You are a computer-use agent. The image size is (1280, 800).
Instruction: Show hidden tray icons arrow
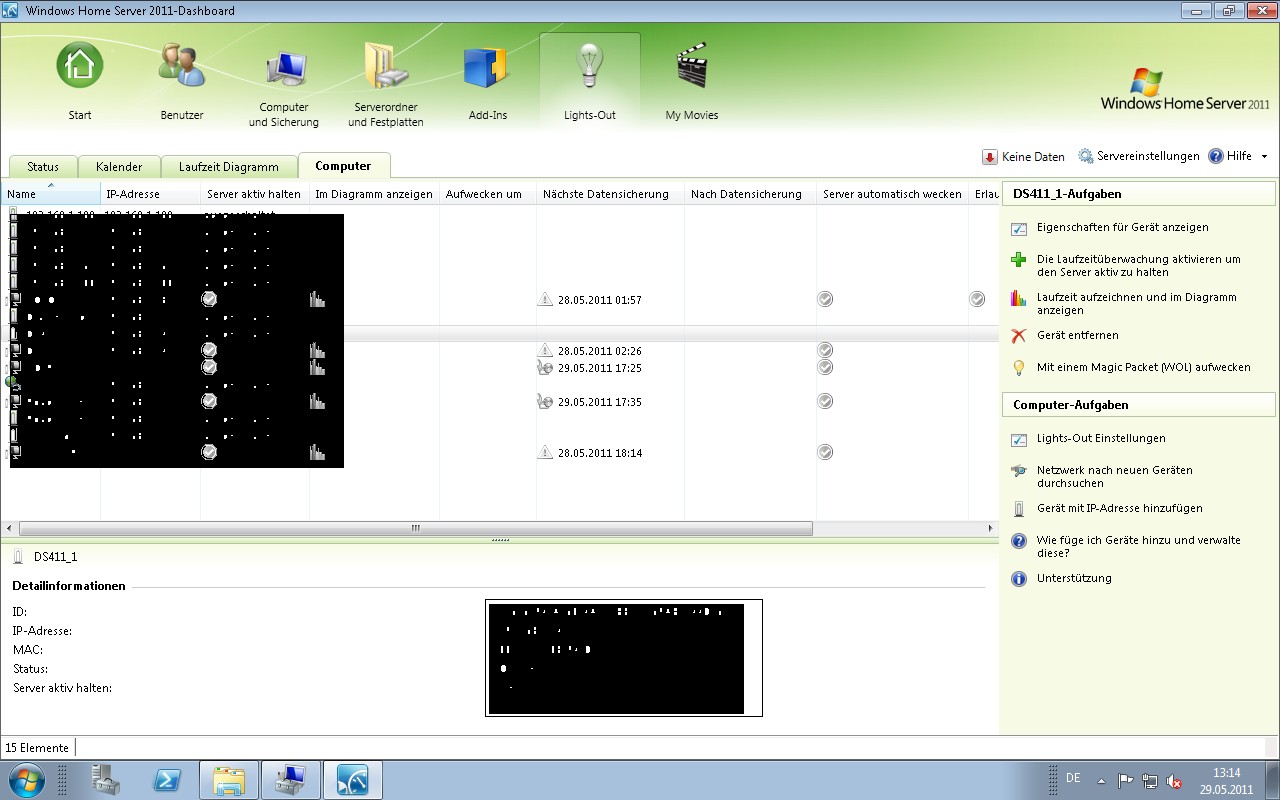[x=1101, y=780]
